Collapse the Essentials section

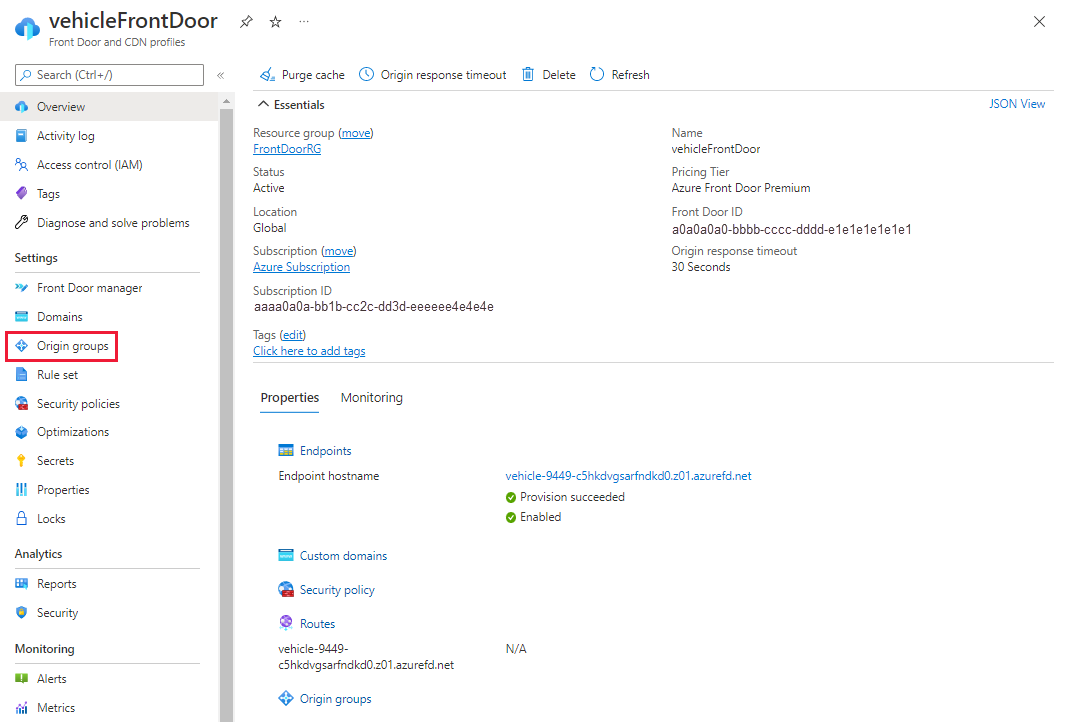263,105
